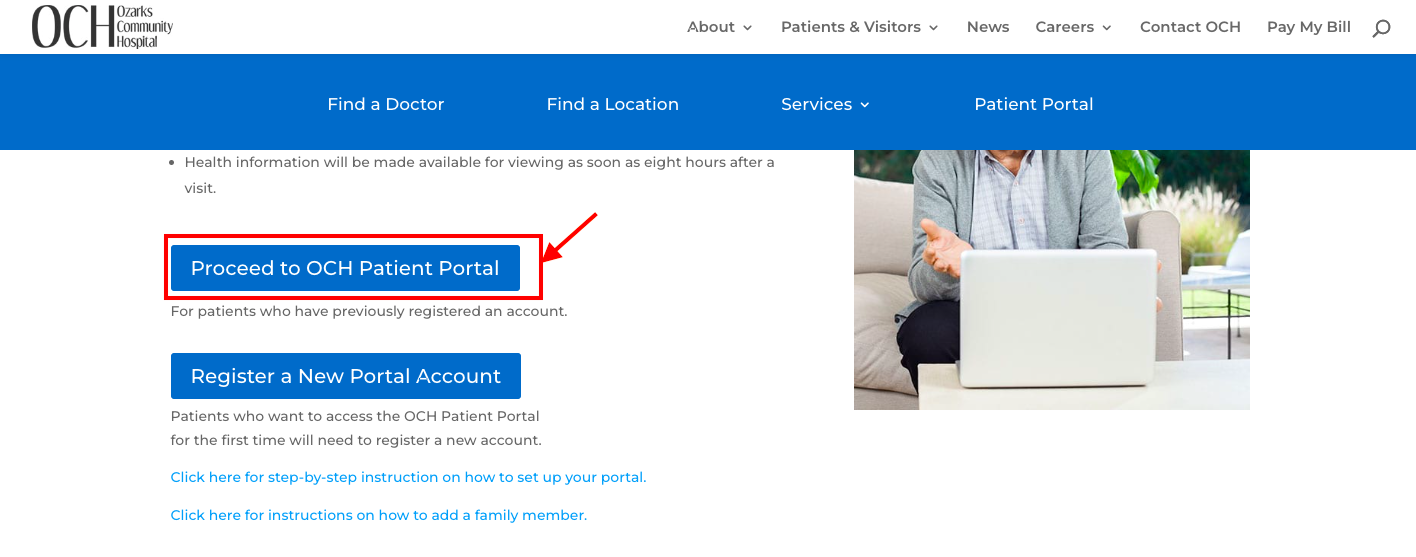Viewport: 1416px width, 557px height.
Task: Click 'For patients who have previously registered' text
Action: click(x=369, y=311)
